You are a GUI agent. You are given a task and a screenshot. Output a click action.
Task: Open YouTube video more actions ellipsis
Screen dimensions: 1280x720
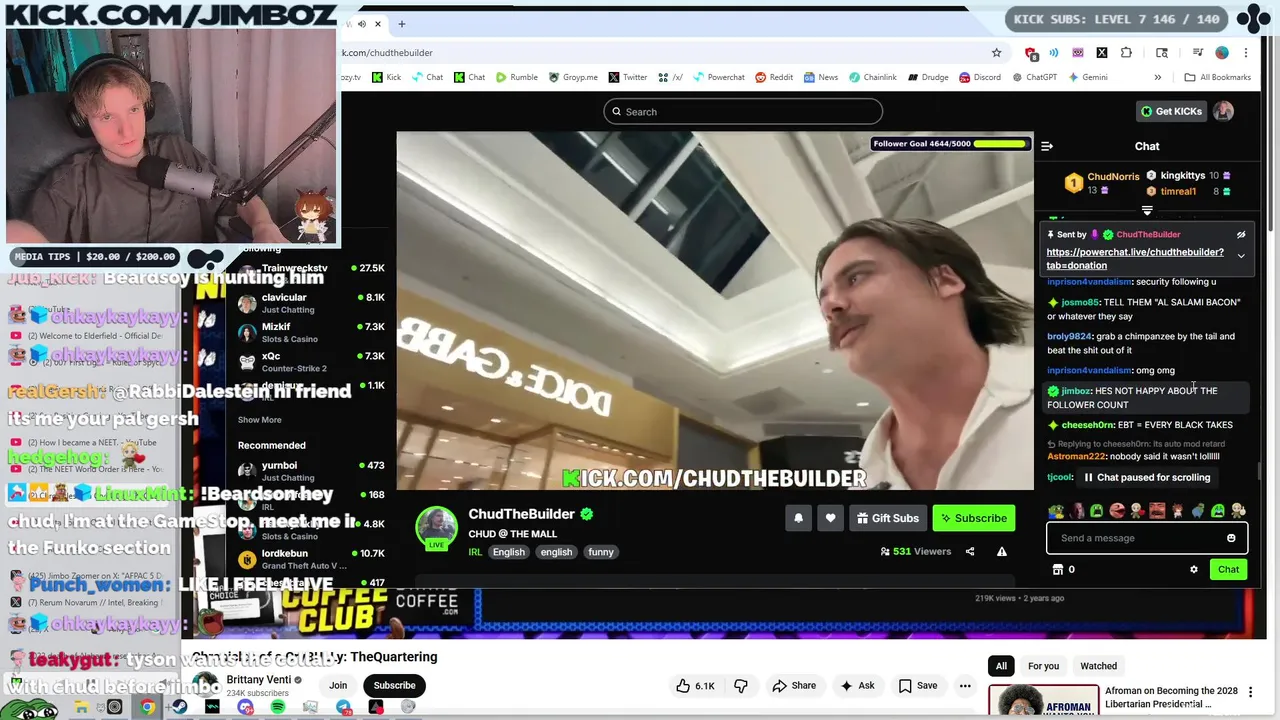pos(965,686)
